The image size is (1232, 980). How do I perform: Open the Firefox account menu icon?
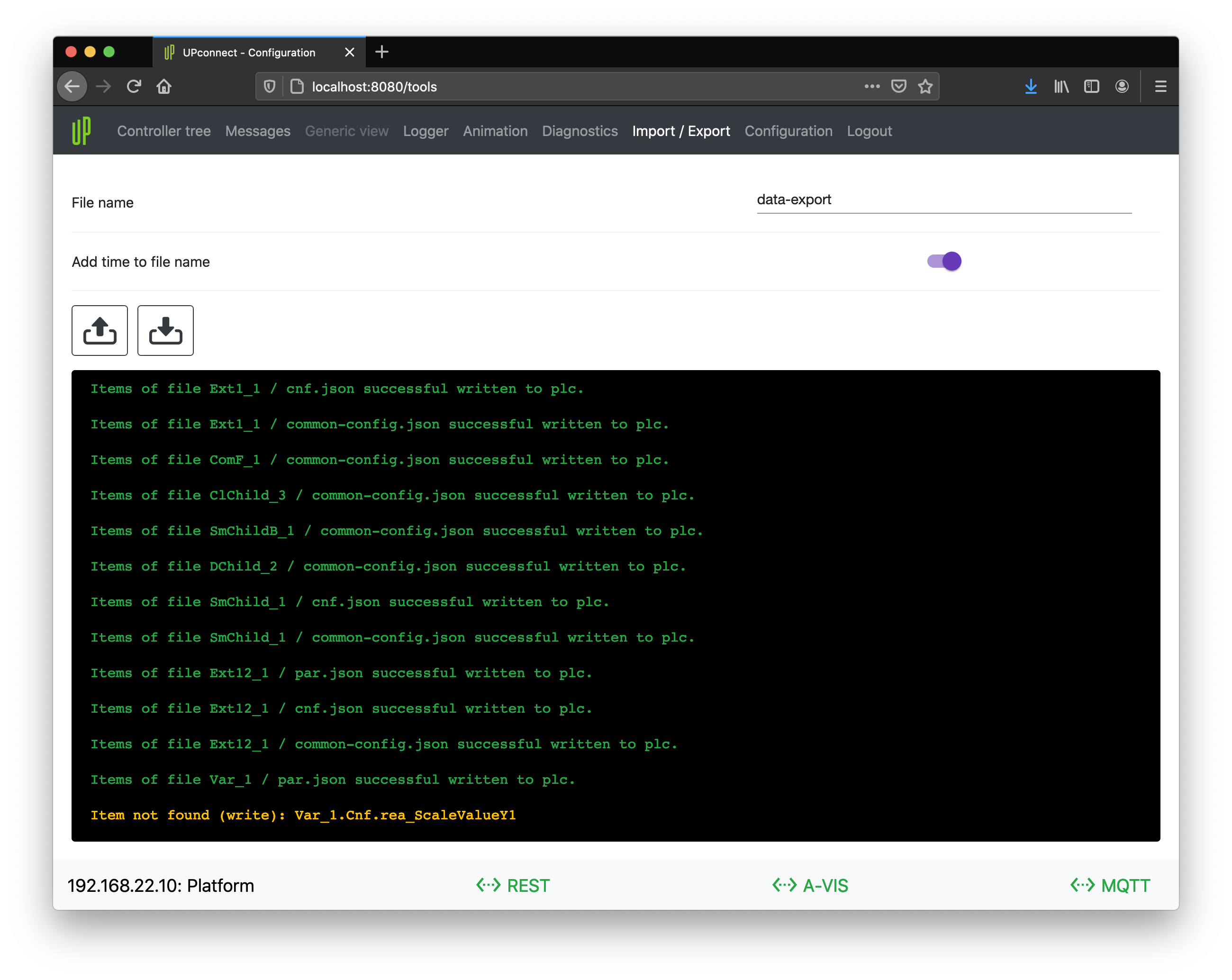coord(1122,86)
